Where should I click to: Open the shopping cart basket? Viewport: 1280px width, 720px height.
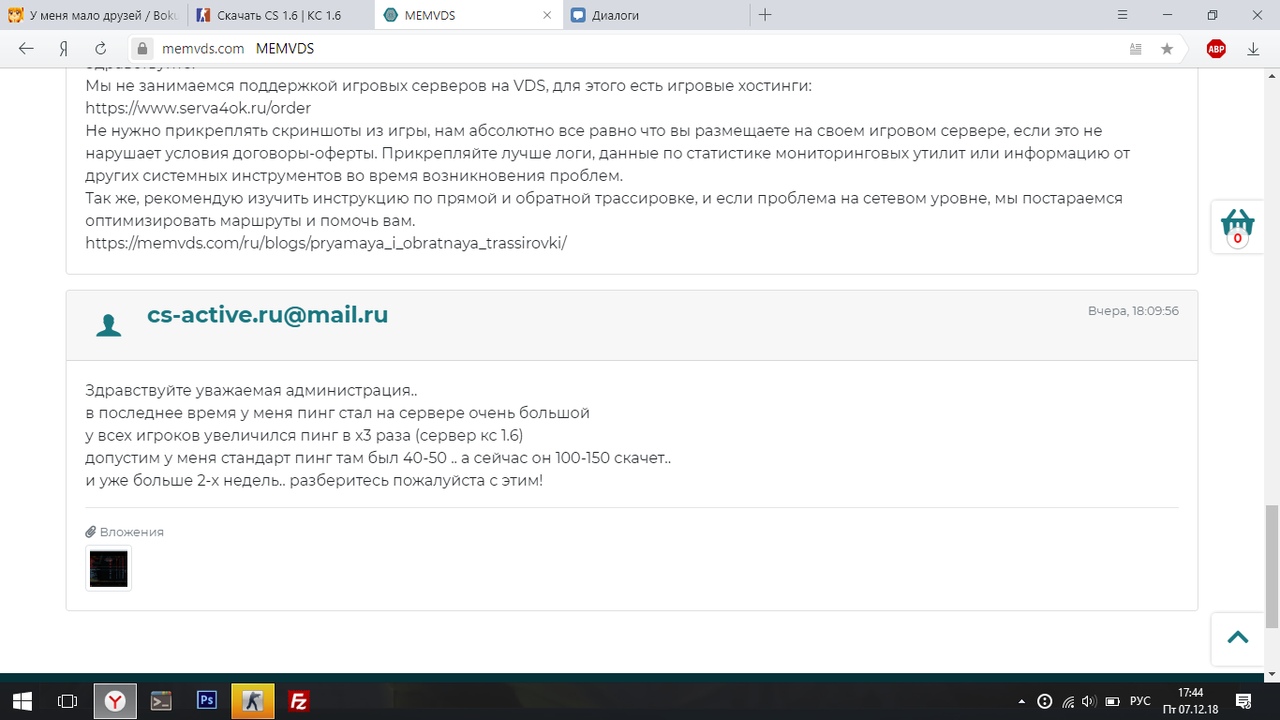point(1238,226)
